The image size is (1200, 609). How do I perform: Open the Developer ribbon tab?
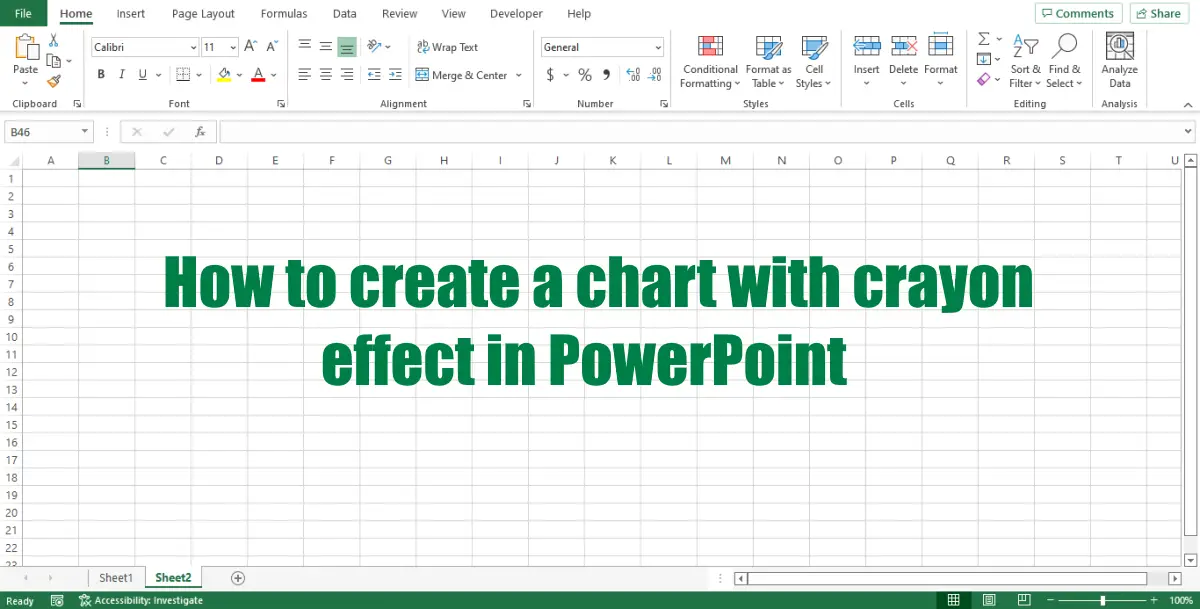(x=516, y=14)
